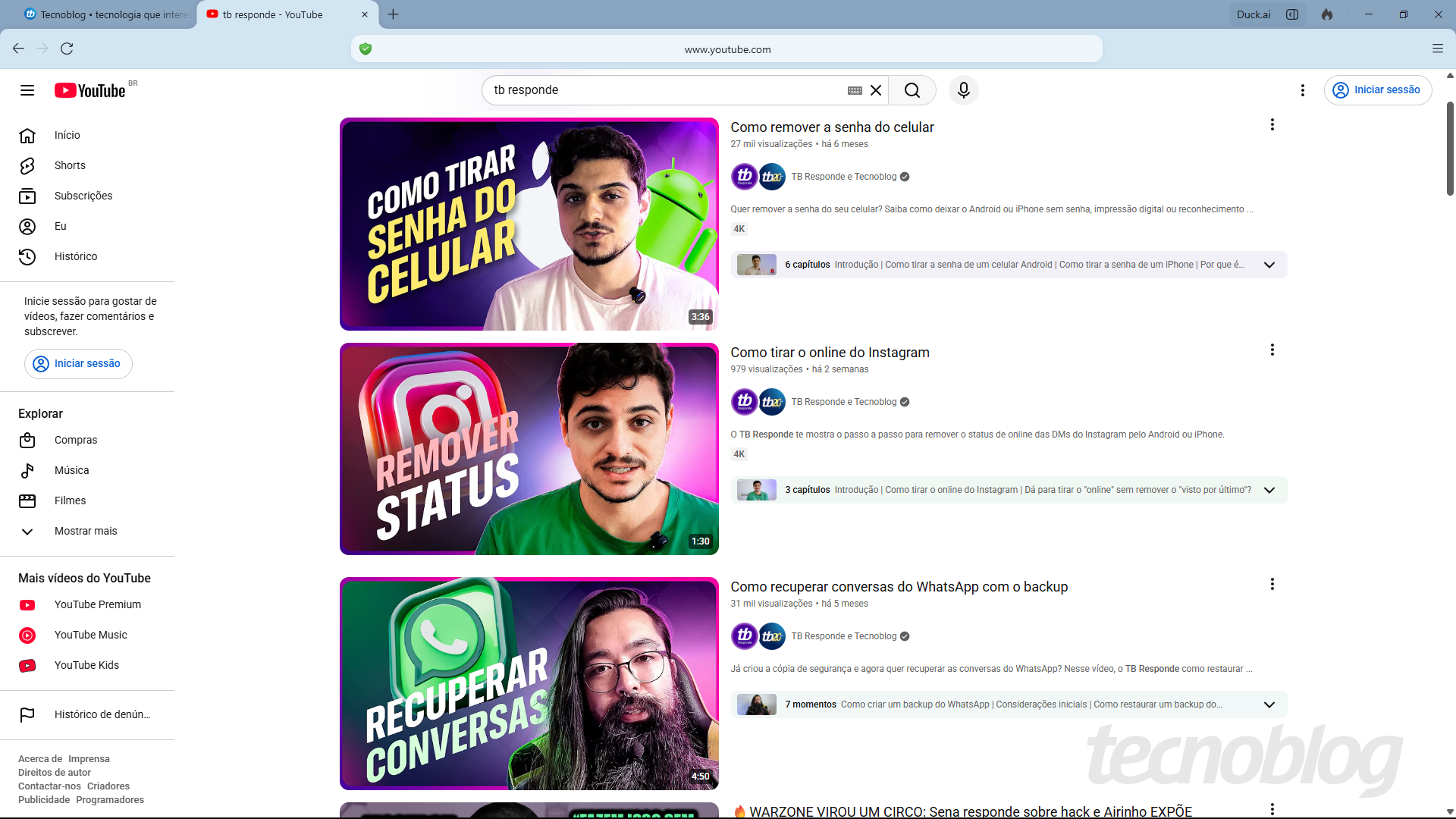Viewport: 1456px width, 819px height.
Task: Click Programadores footer link
Action: 110,800
